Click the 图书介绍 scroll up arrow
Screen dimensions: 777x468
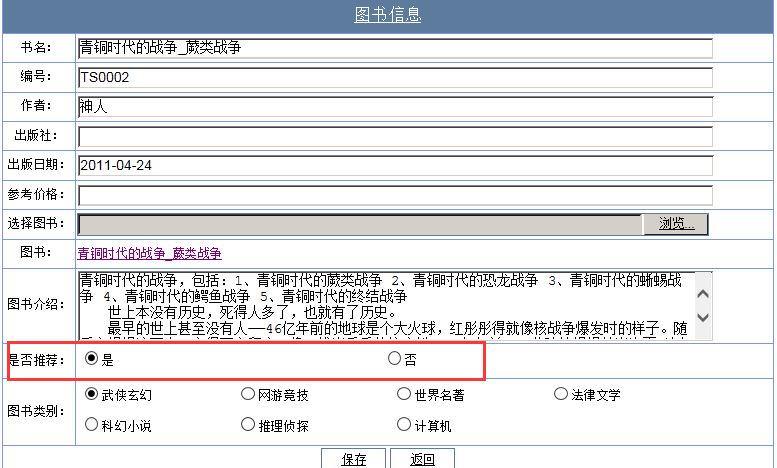(x=703, y=294)
